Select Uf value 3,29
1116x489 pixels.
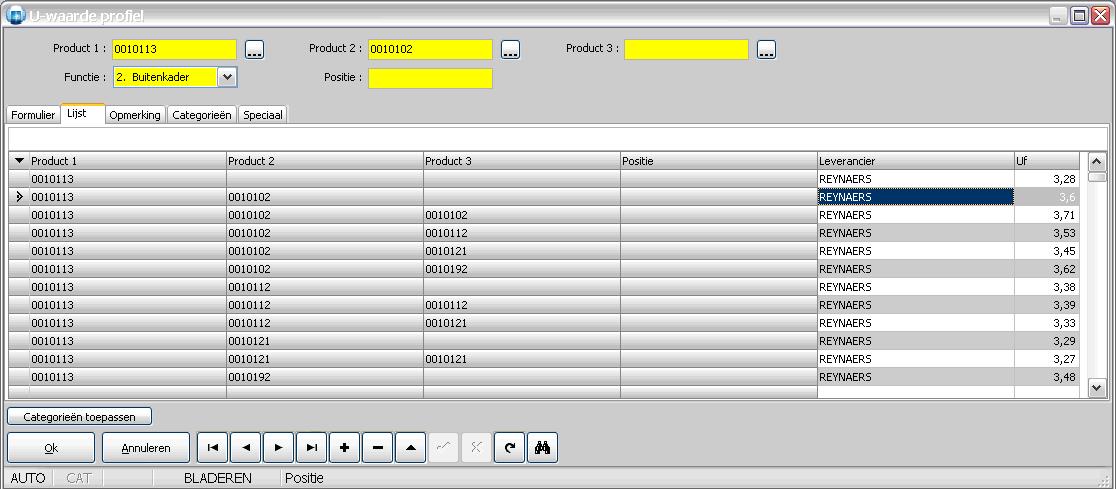click(1047, 341)
